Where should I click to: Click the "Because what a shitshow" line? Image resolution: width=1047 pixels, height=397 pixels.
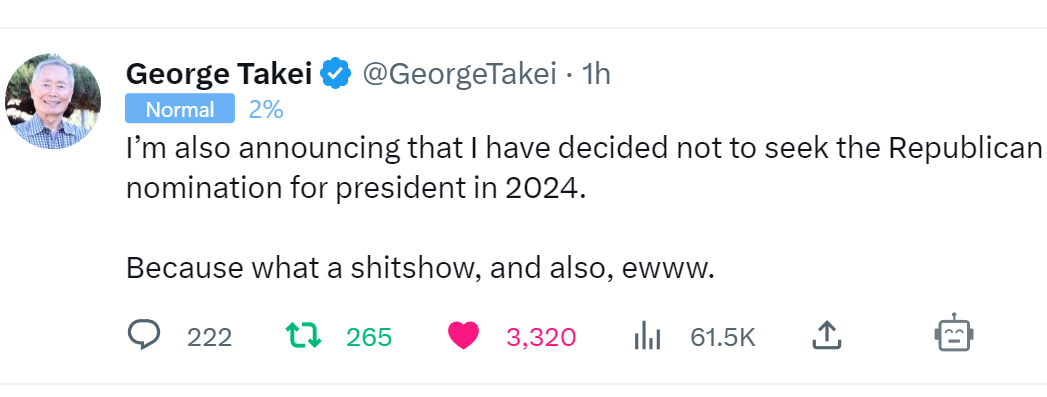(x=421, y=268)
